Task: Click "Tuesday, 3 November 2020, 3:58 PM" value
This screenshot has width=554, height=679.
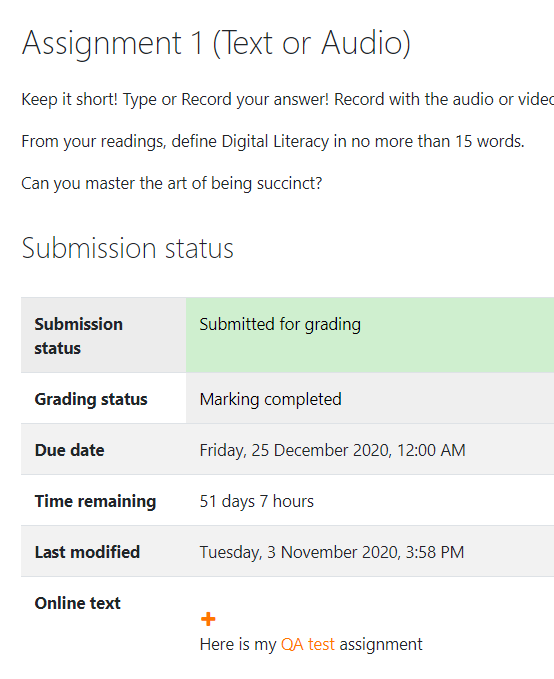Action: pos(332,553)
